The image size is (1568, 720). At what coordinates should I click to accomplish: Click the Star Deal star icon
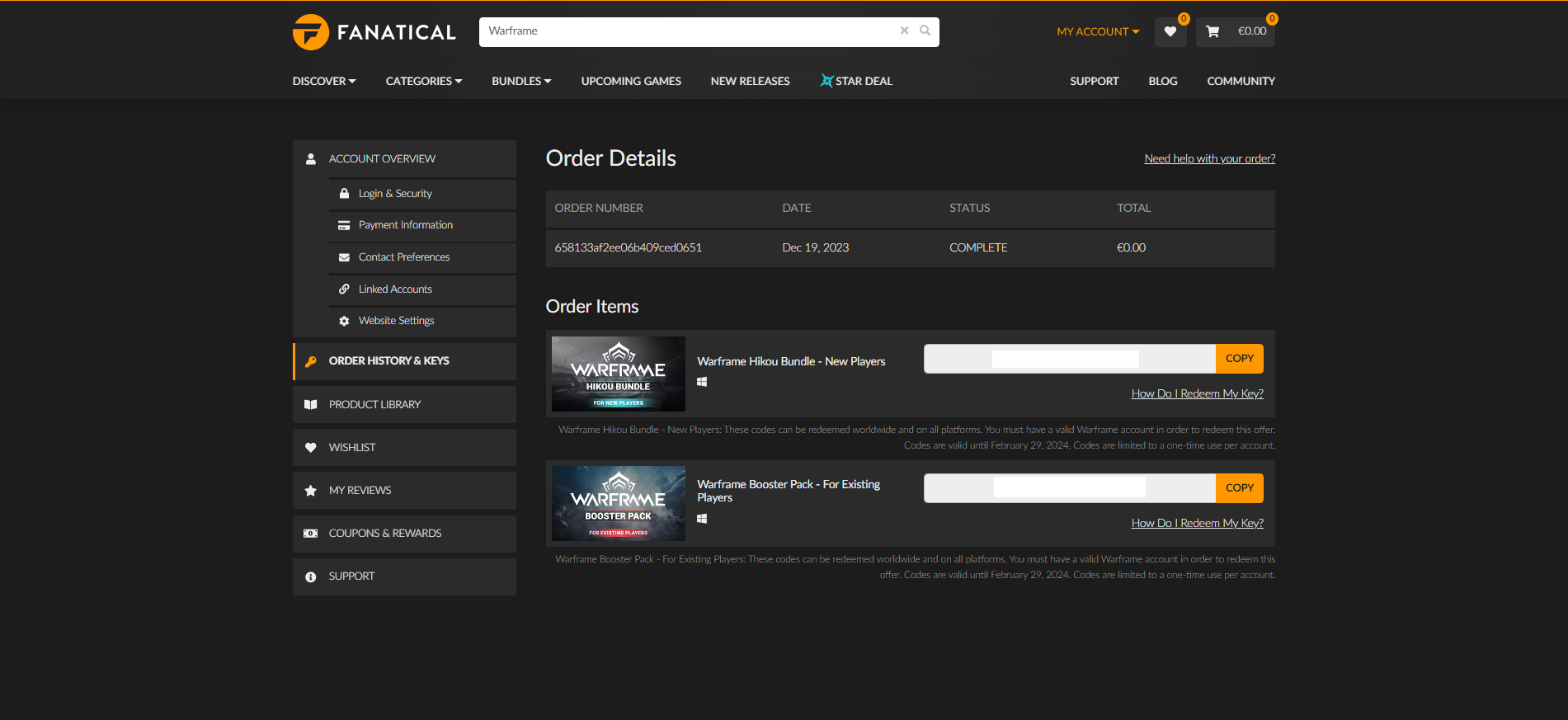826,80
